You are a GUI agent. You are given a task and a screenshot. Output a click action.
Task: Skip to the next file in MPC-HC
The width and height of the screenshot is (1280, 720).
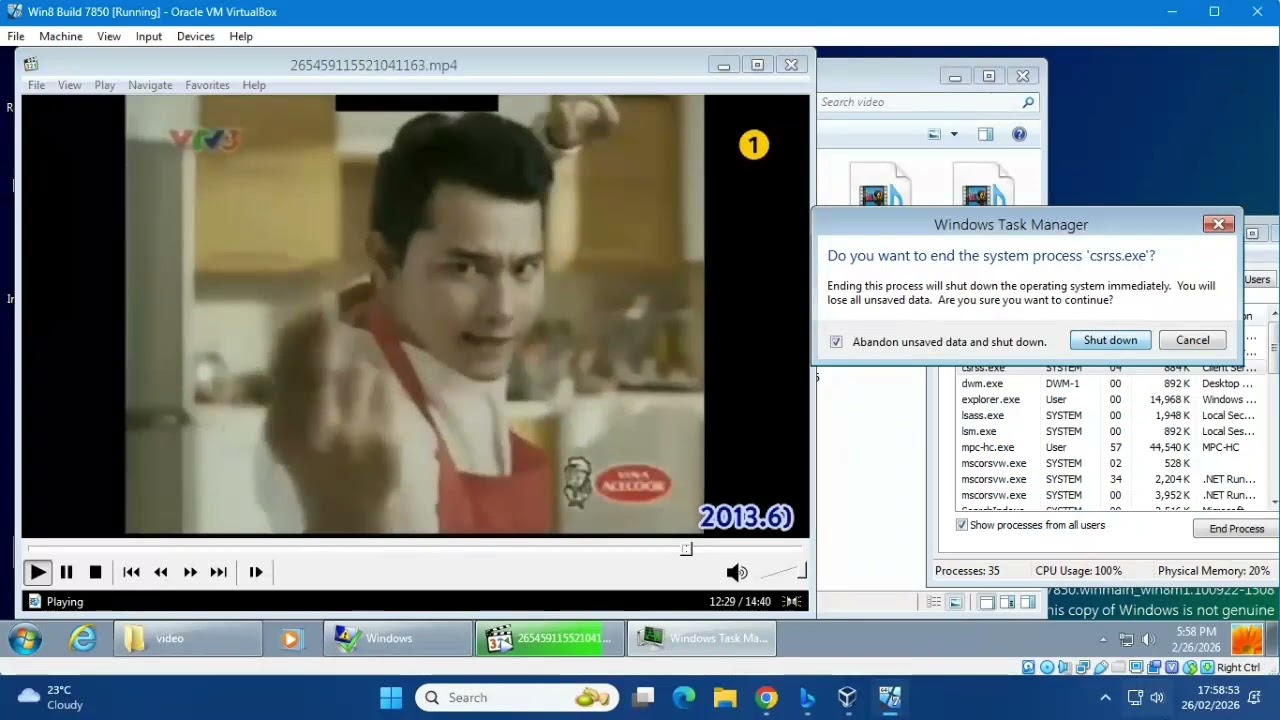coord(219,572)
